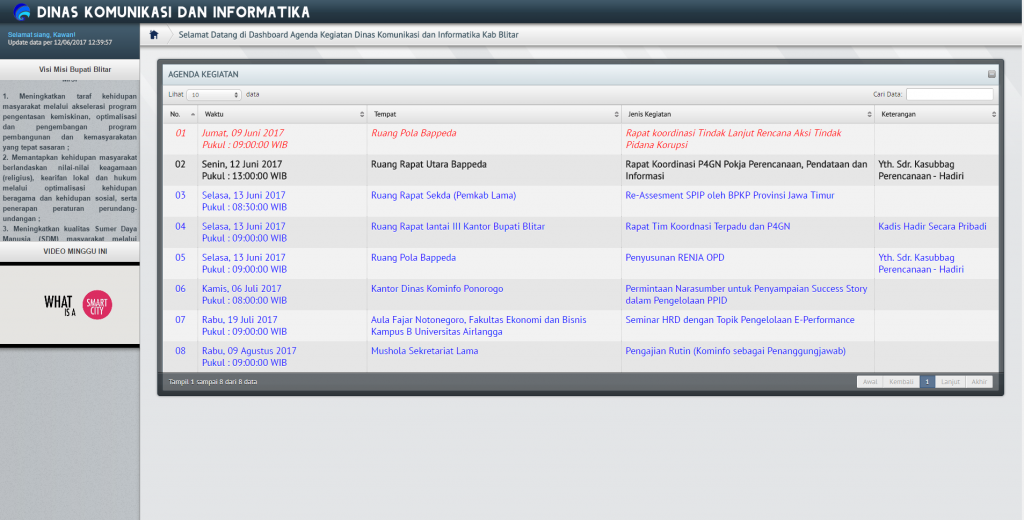The image size is (1024, 520).
Task: Select the Seminar HRD E-Performance agenda row
Action: tap(739, 320)
